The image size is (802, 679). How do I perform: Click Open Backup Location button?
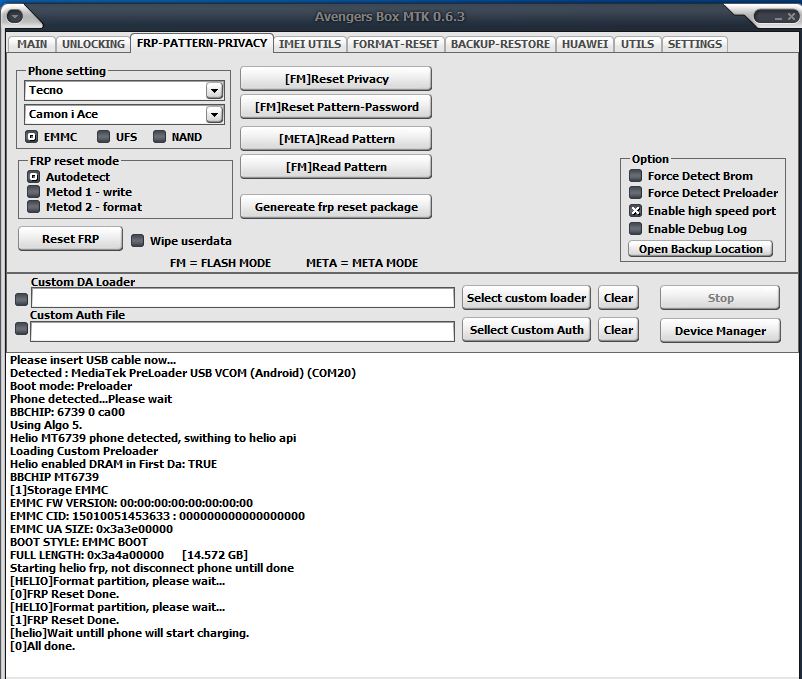pyautogui.click(x=700, y=249)
